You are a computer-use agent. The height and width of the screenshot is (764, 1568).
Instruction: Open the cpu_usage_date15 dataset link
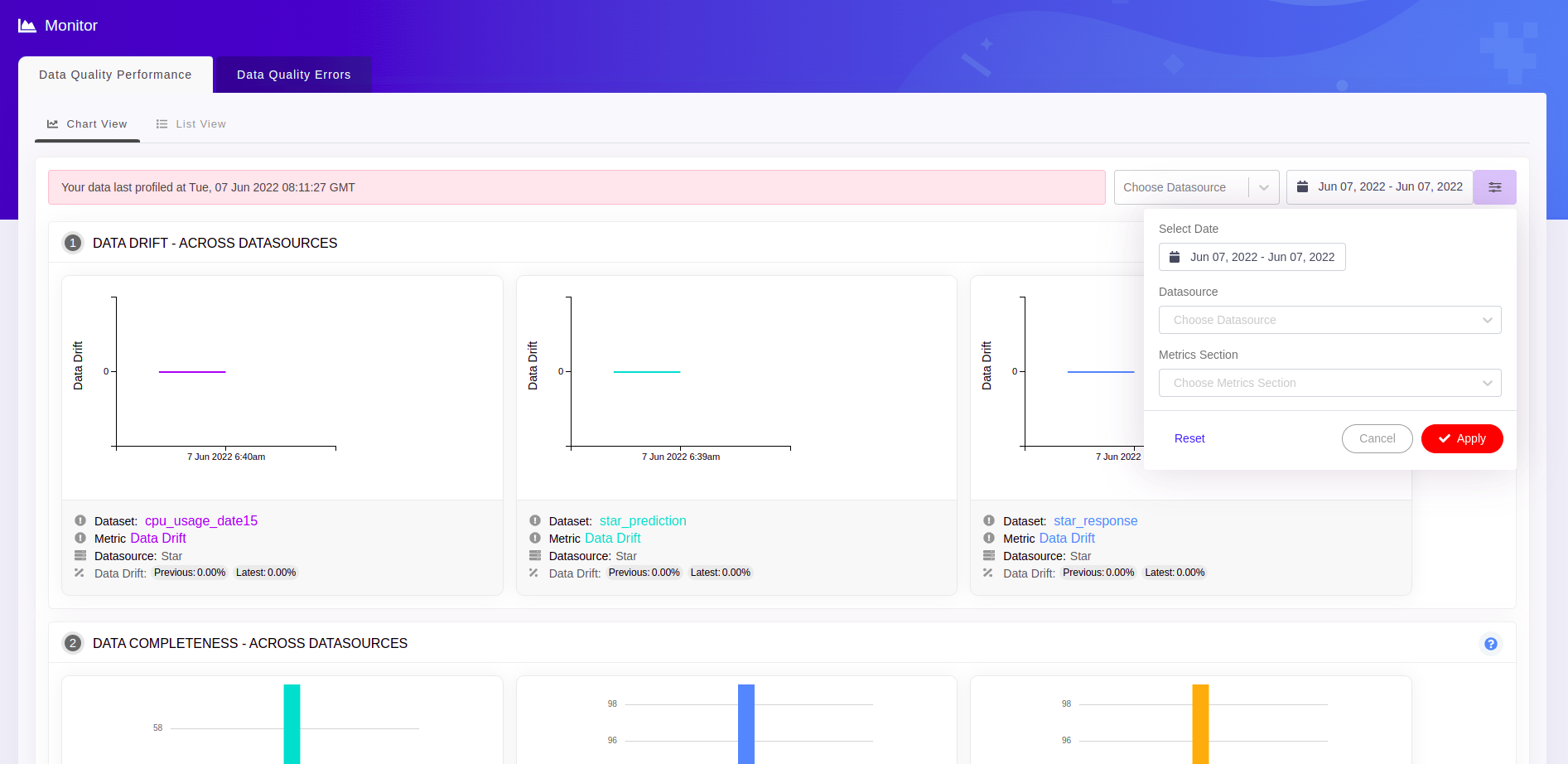click(201, 521)
